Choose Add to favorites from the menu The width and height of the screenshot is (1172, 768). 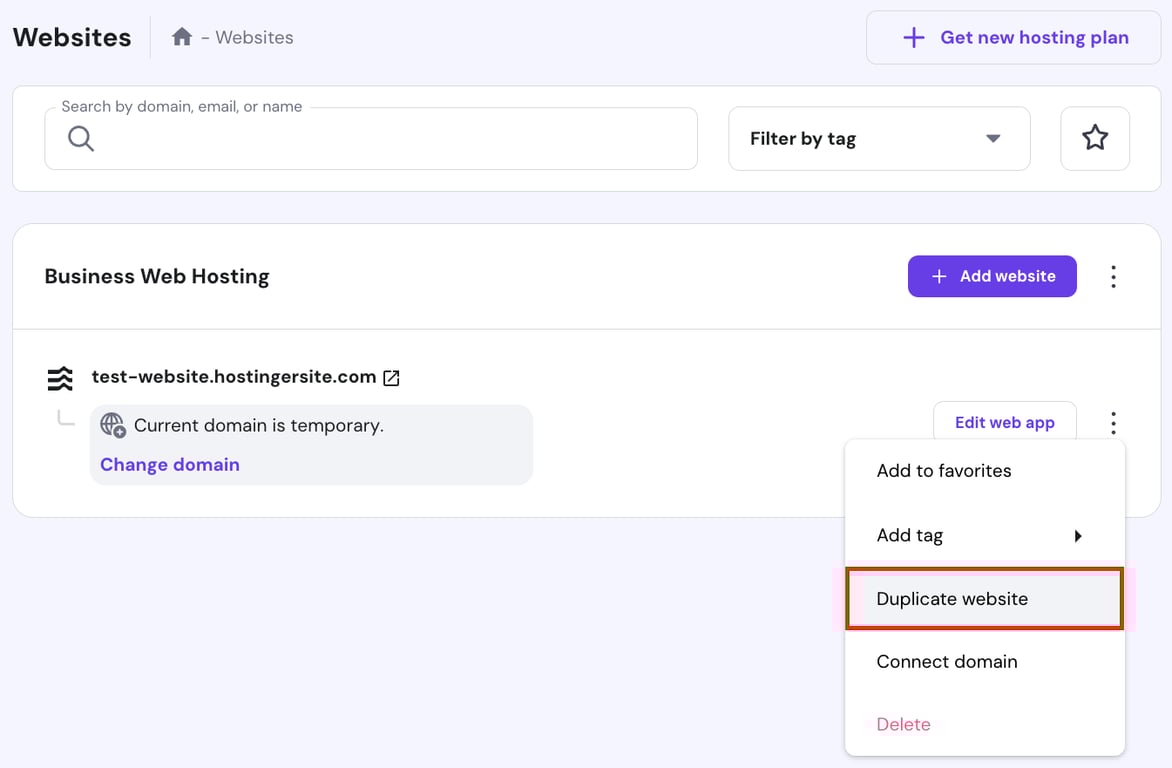(944, 470)
